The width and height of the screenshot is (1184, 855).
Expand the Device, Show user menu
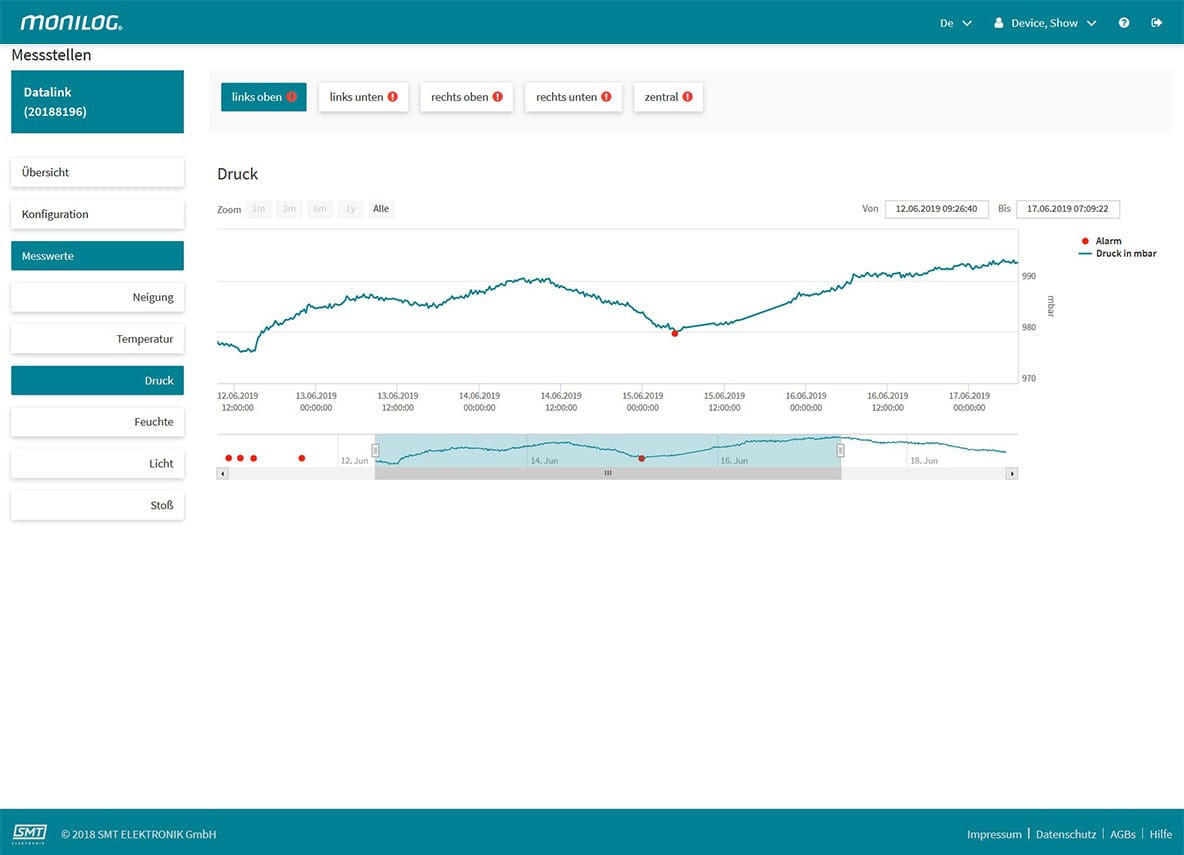pos(1045,23)
